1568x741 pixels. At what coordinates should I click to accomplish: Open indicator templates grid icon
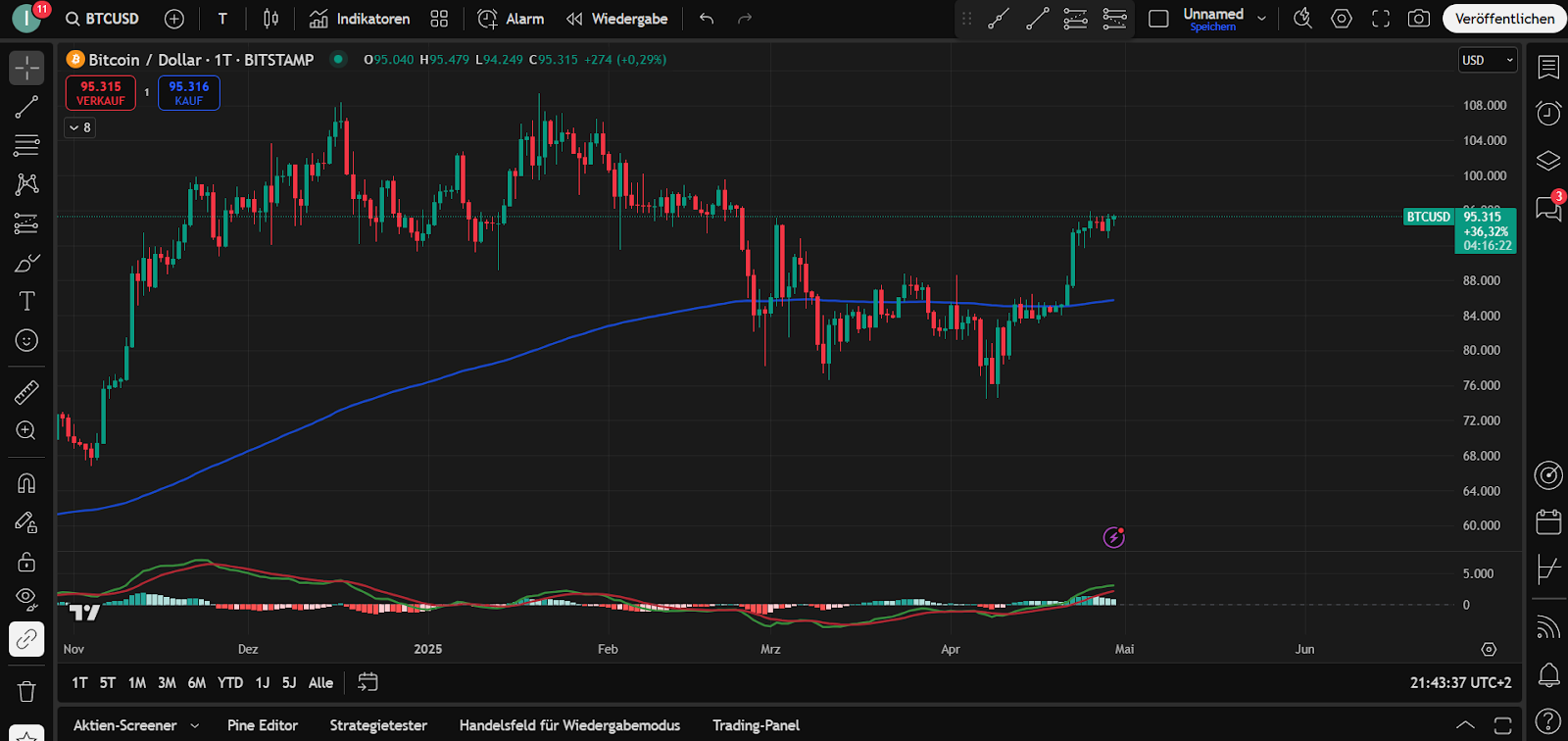(x=439, y=19)
